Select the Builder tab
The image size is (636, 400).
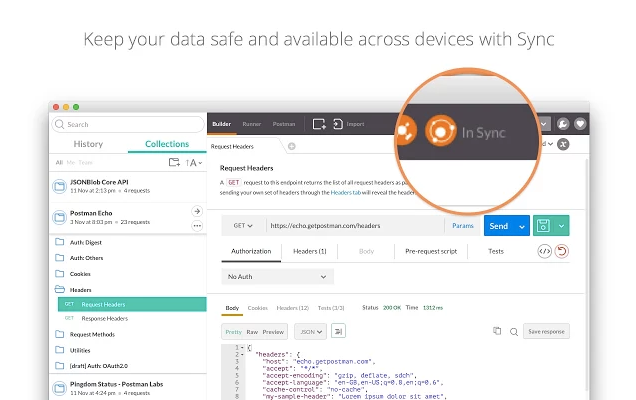click(221, 124)
